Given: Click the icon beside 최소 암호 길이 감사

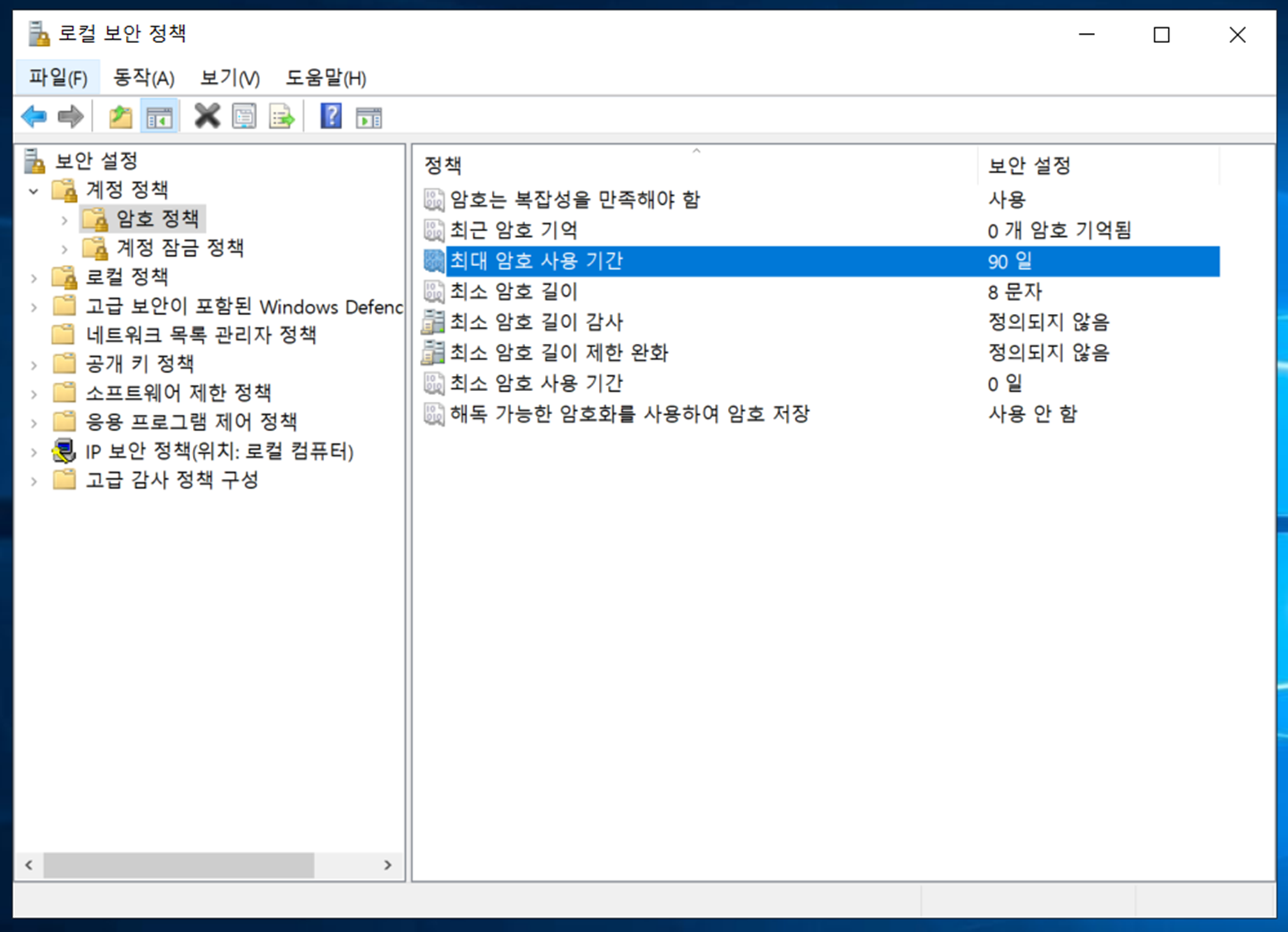Looking at the screenshot, I should tap(433, 322).
